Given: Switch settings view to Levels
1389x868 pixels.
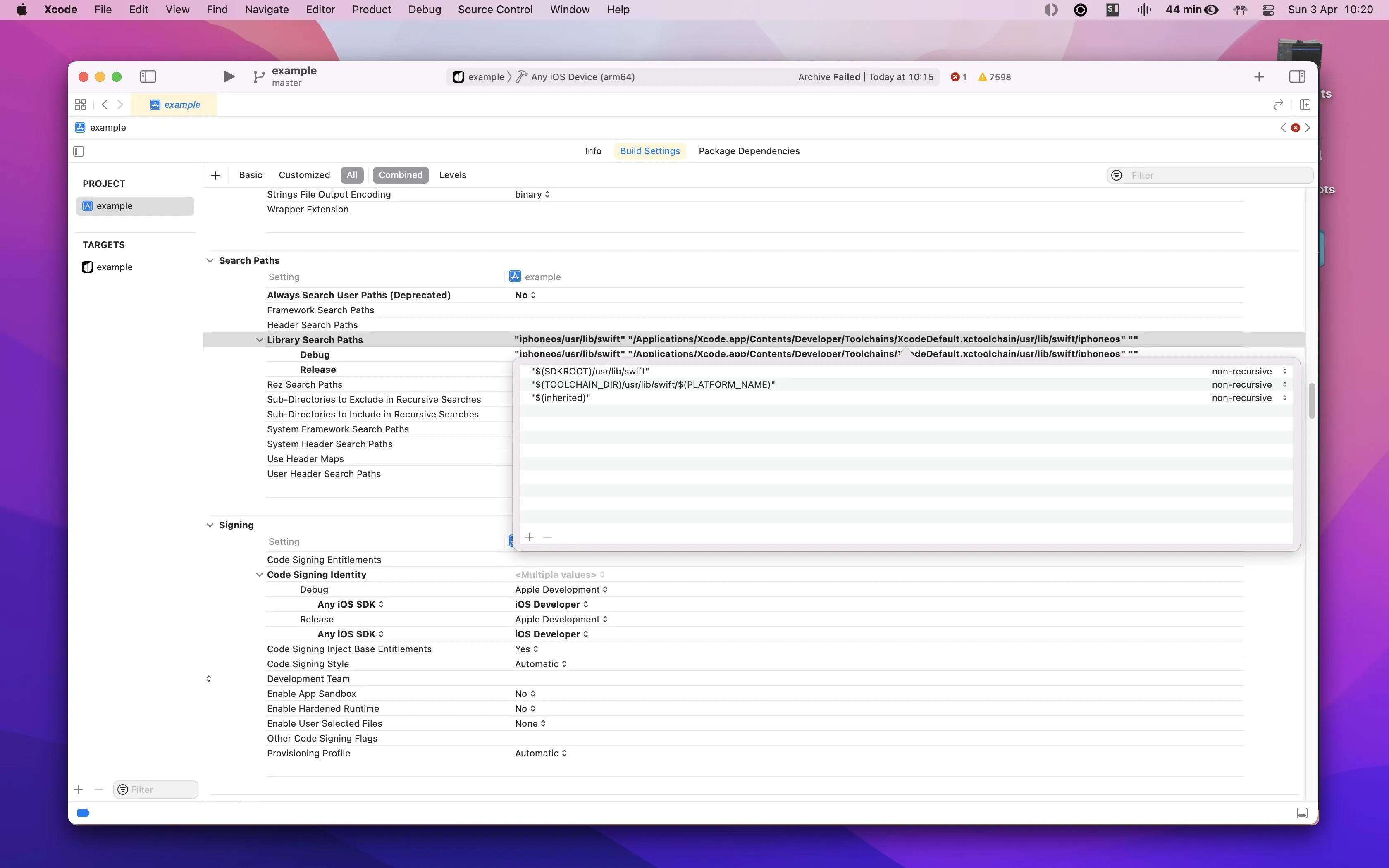Looking at the screenshot, I should [452, 175].
